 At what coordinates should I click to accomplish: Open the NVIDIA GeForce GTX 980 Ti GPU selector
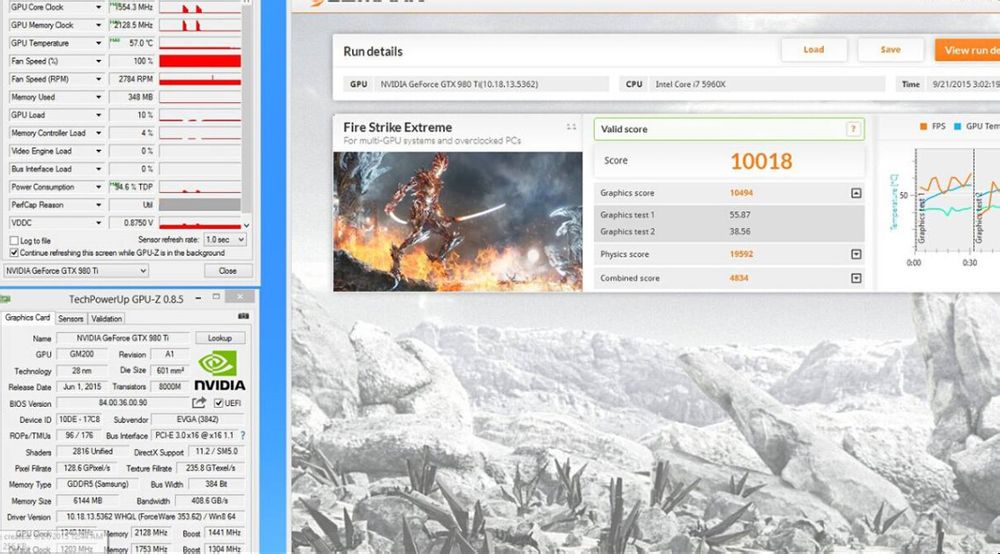(76, 271)
